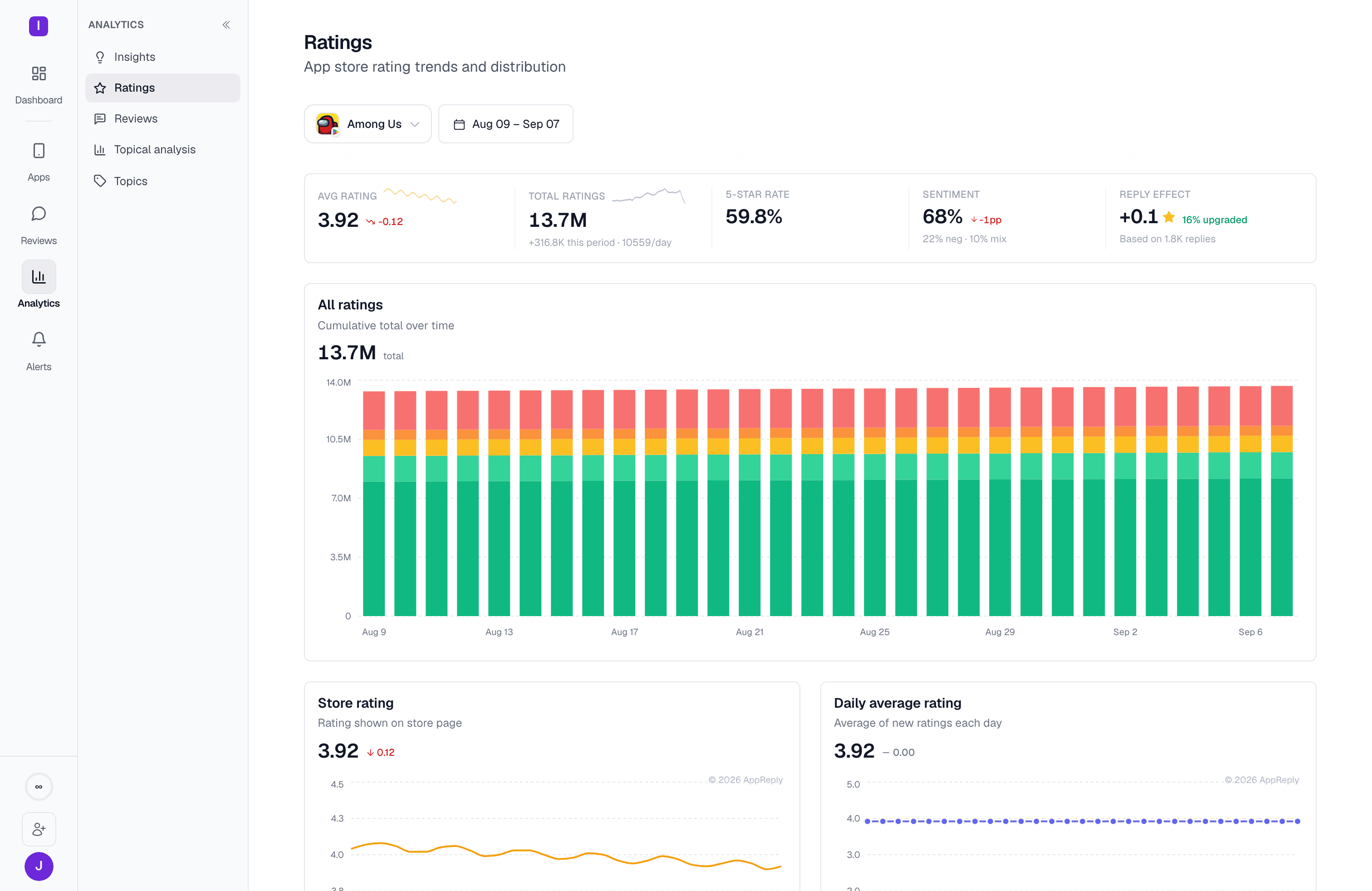1372x891 pixels.
Task: Click '+316.8K this period · 10559/day' text
Action: tap(599, 243)
